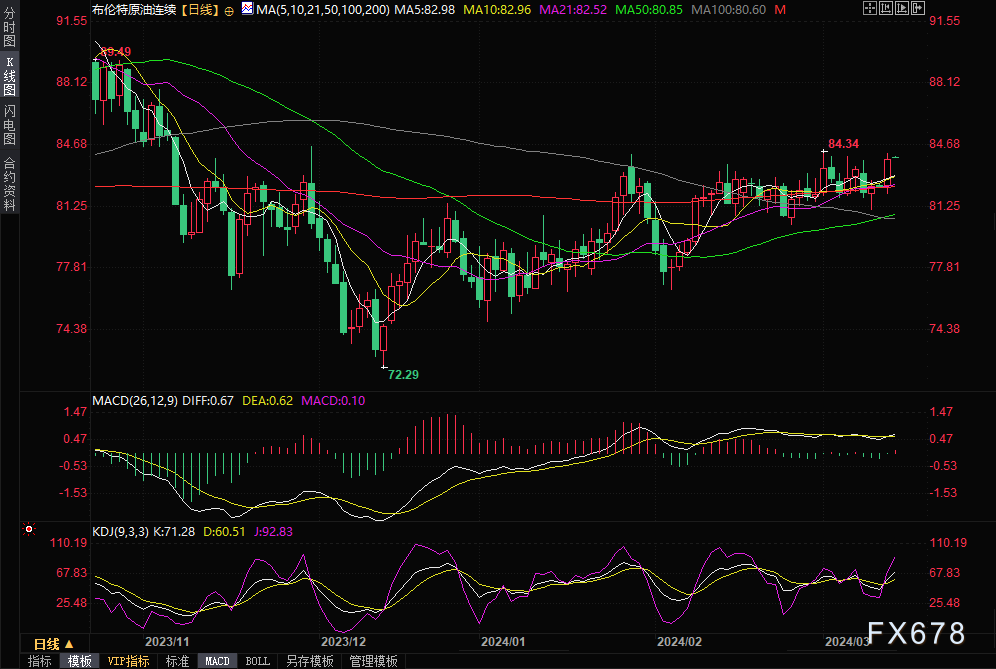
Task: Click 另存模板 to save template
Action: point(309,661)
